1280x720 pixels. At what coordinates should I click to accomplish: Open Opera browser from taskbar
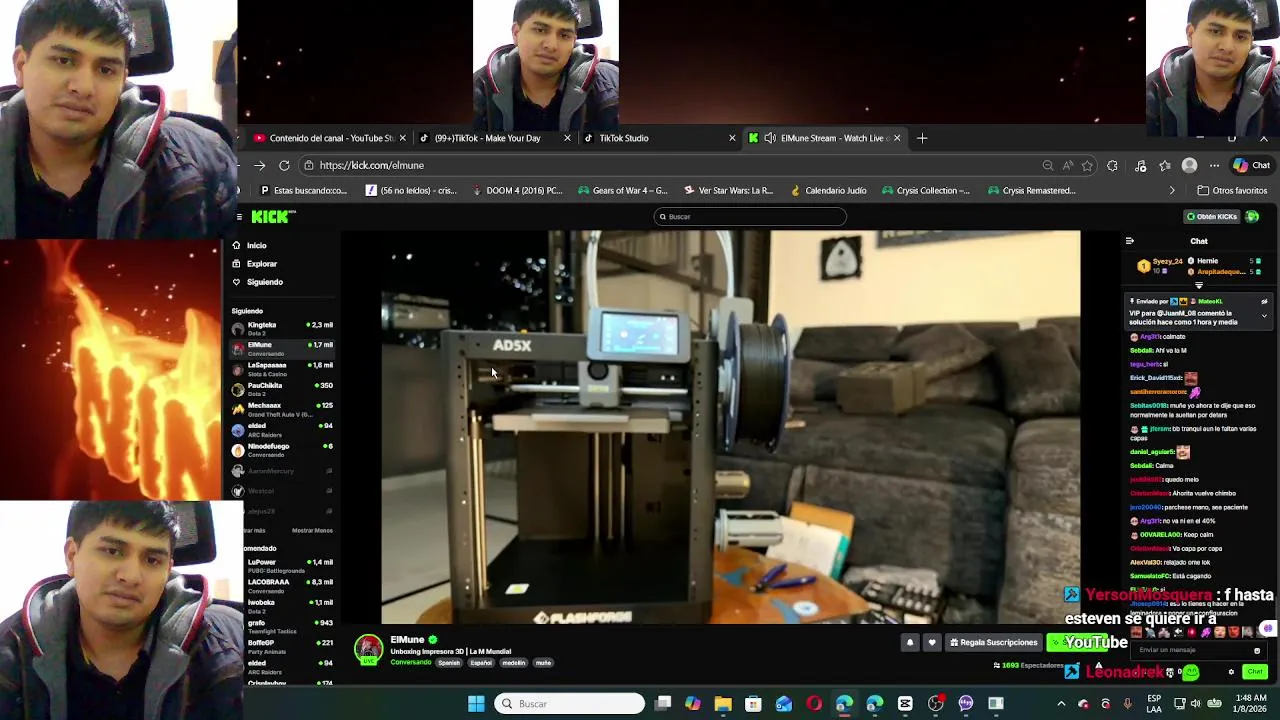pyautogui.click(x=814, y=704)
